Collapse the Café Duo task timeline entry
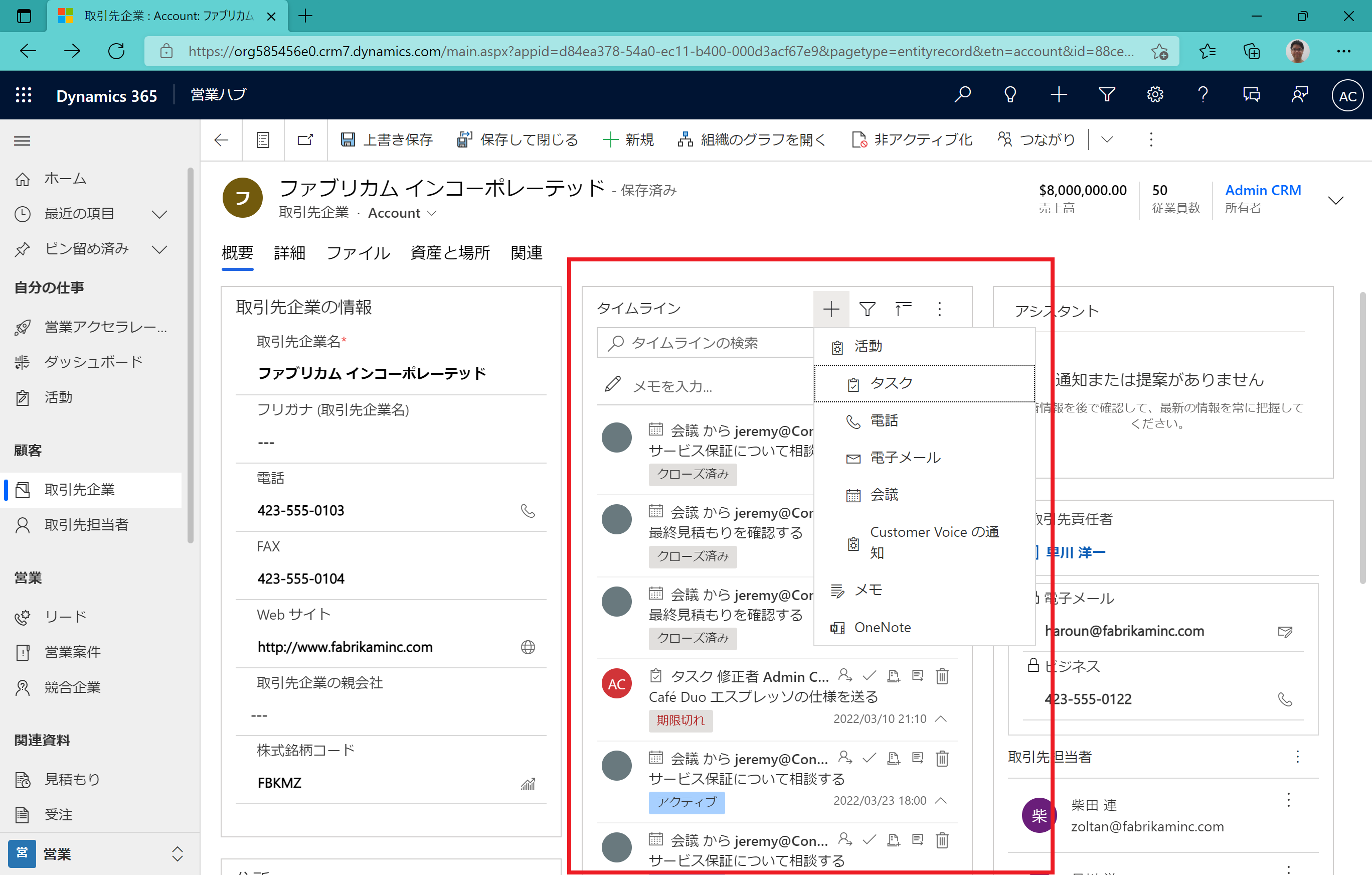Viewport: 1372px width, 875px height. 941,719
